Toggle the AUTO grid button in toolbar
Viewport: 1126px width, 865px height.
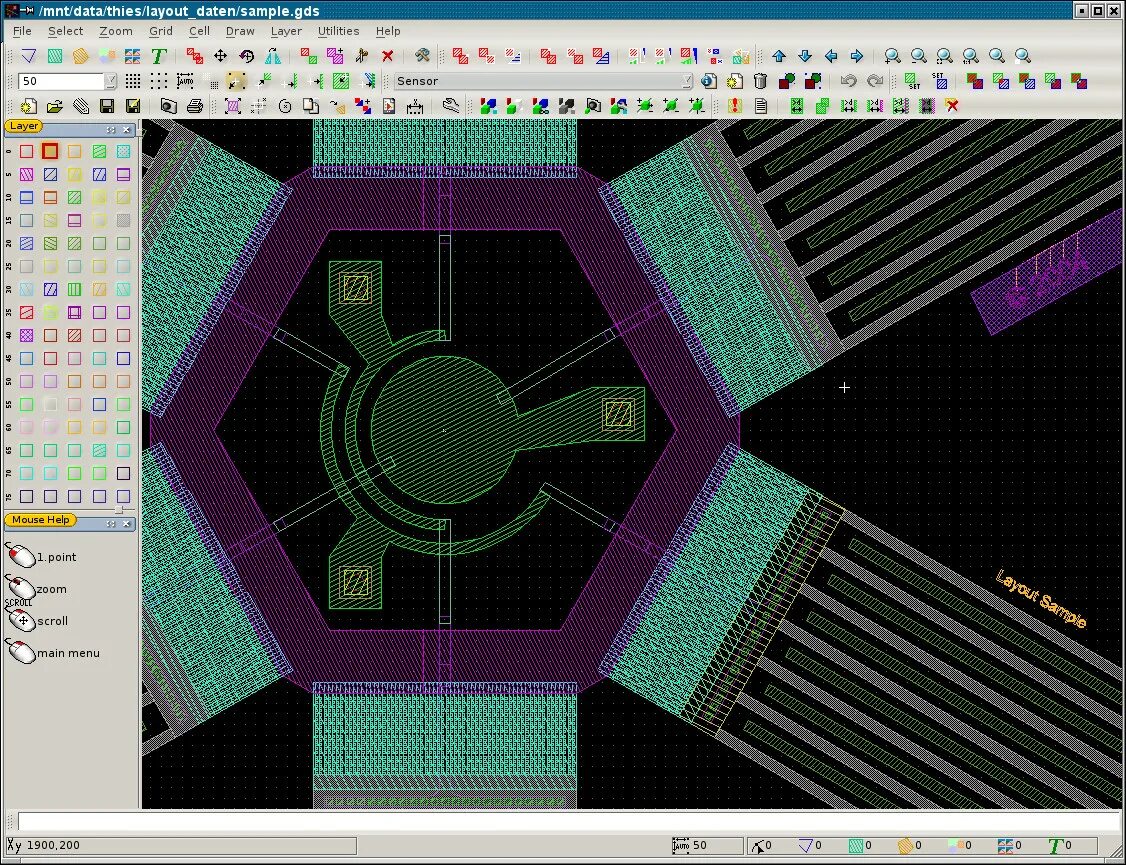coord(185,81)
